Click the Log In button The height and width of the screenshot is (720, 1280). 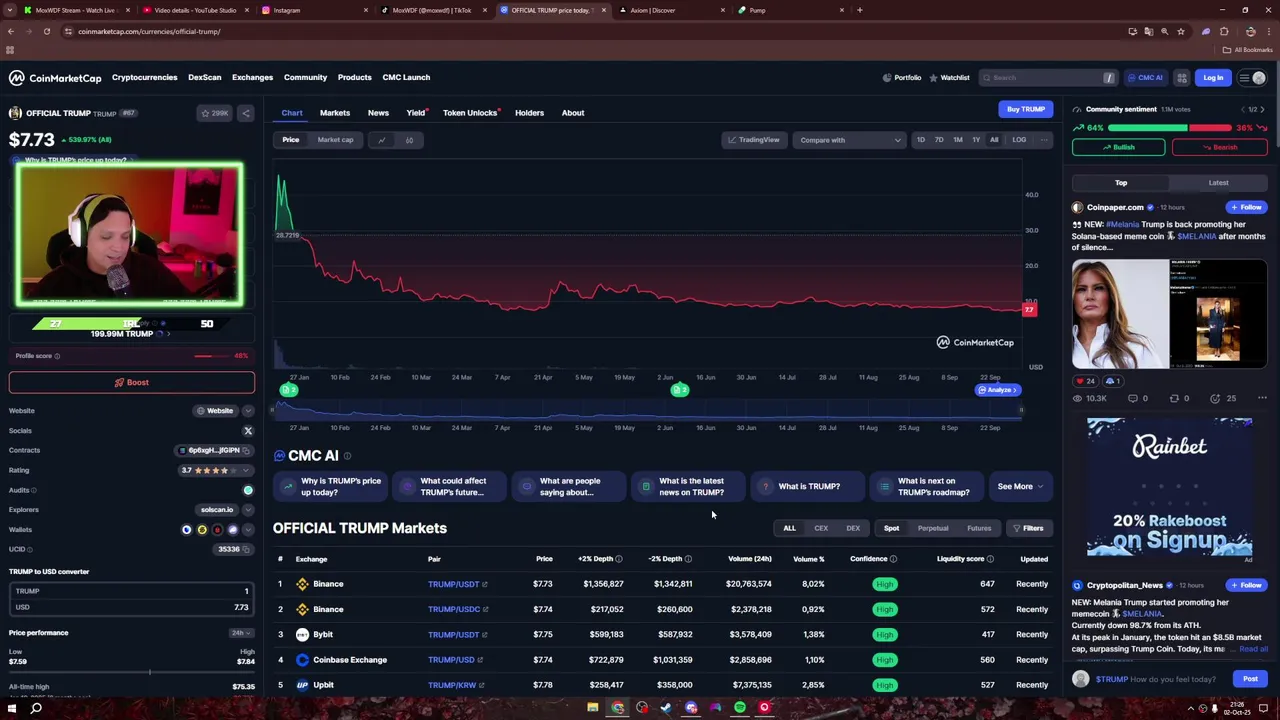coord(1213,78)
